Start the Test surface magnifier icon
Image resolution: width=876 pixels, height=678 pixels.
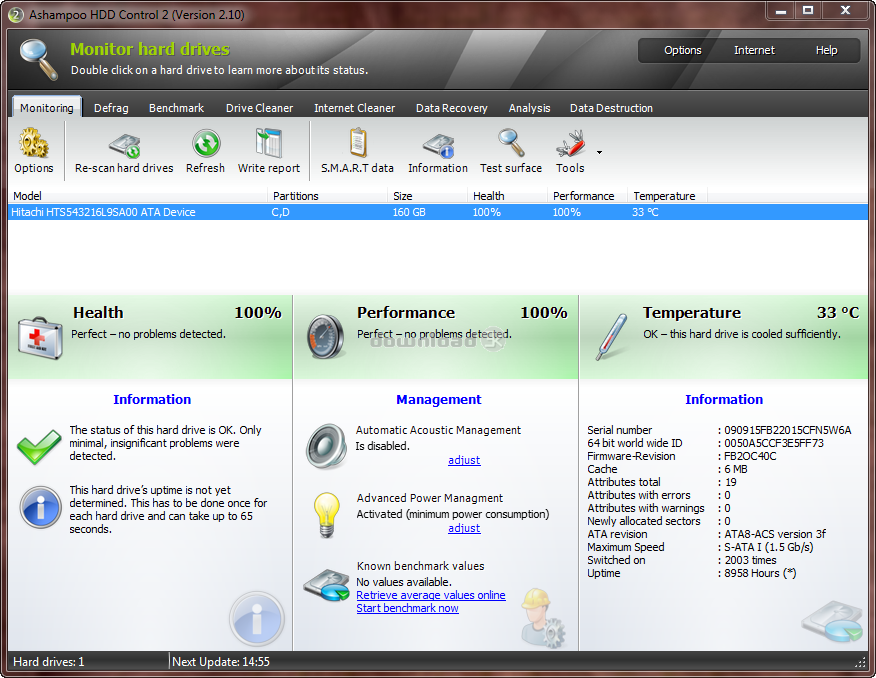511,143
